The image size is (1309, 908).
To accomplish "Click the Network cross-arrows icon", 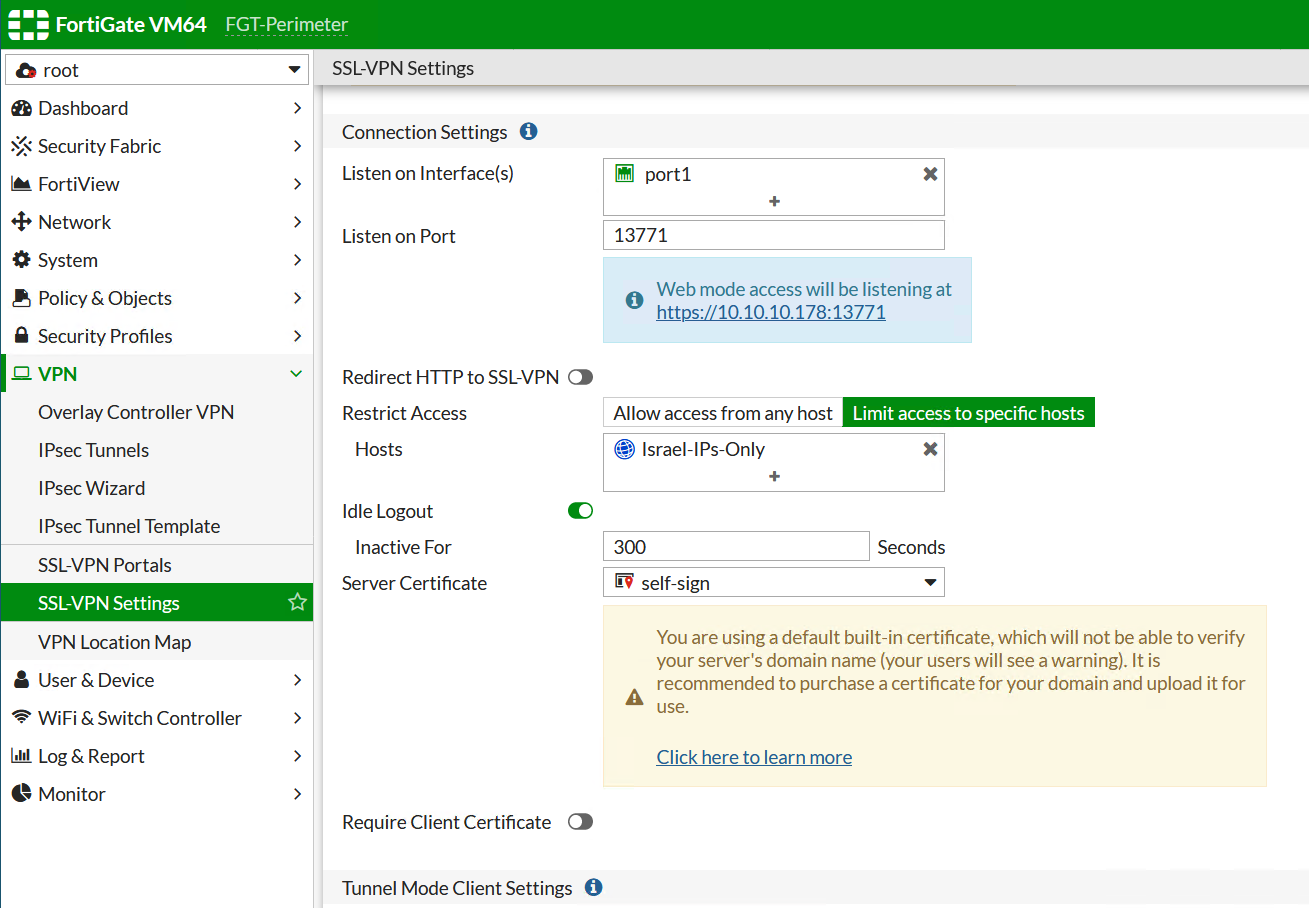I will pyautogui.click(x=21, y=222).
